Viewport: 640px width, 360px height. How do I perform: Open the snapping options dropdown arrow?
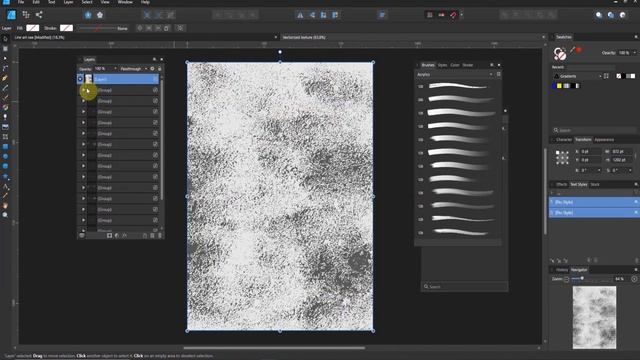point(462,15)
